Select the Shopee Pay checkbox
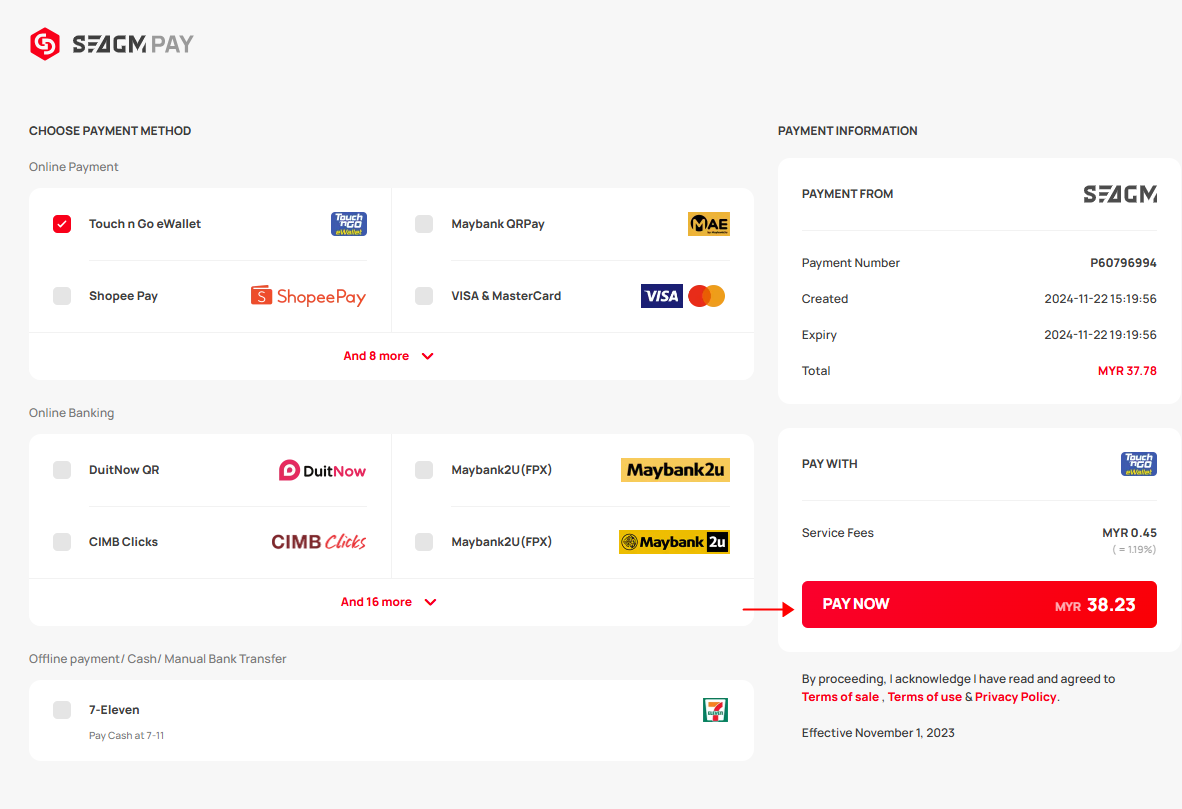This screenshot has height=809, width=1182. (62, 296)
